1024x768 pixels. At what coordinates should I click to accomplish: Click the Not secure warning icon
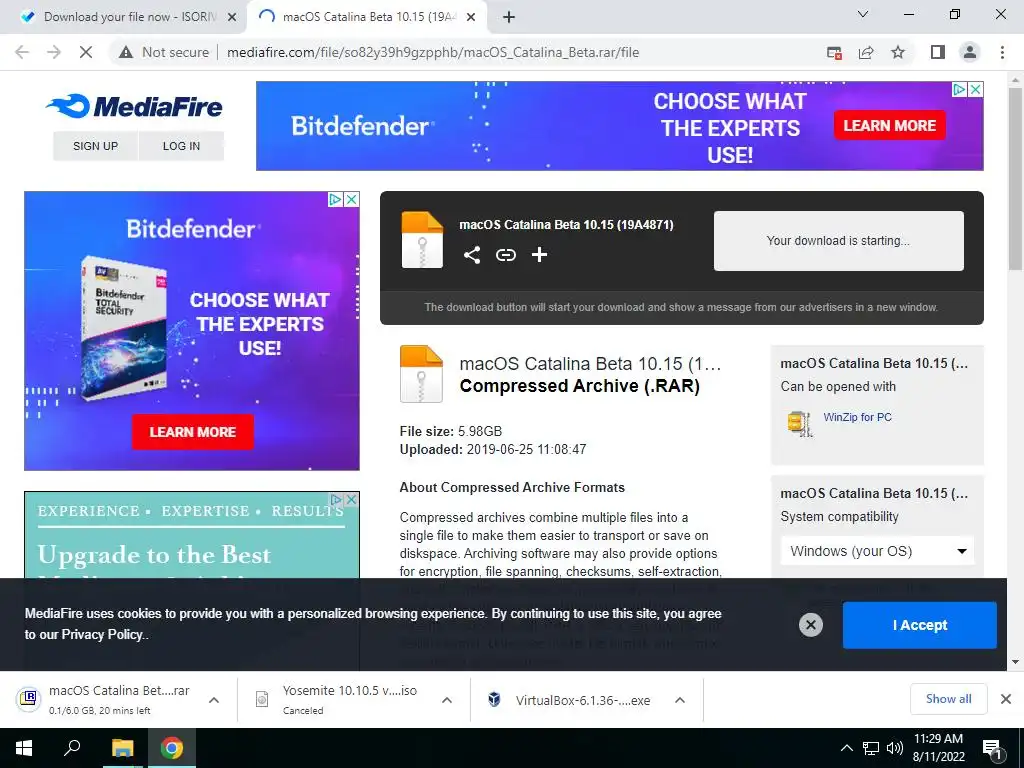coord(126,52)
